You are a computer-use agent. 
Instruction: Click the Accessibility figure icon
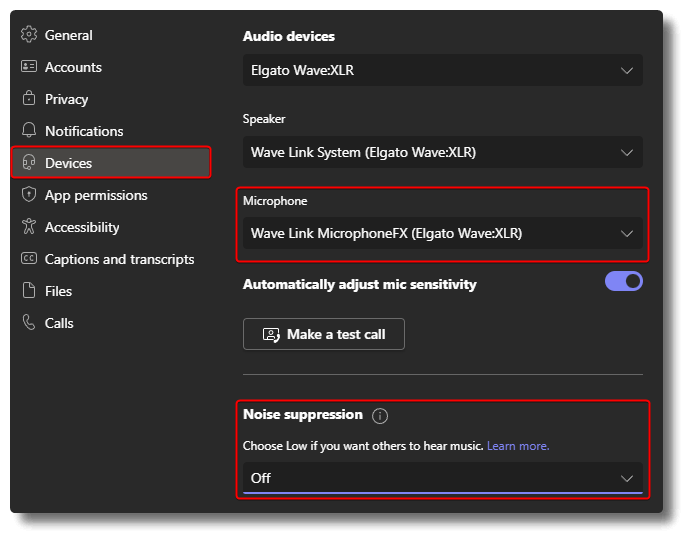pos(29,226)
